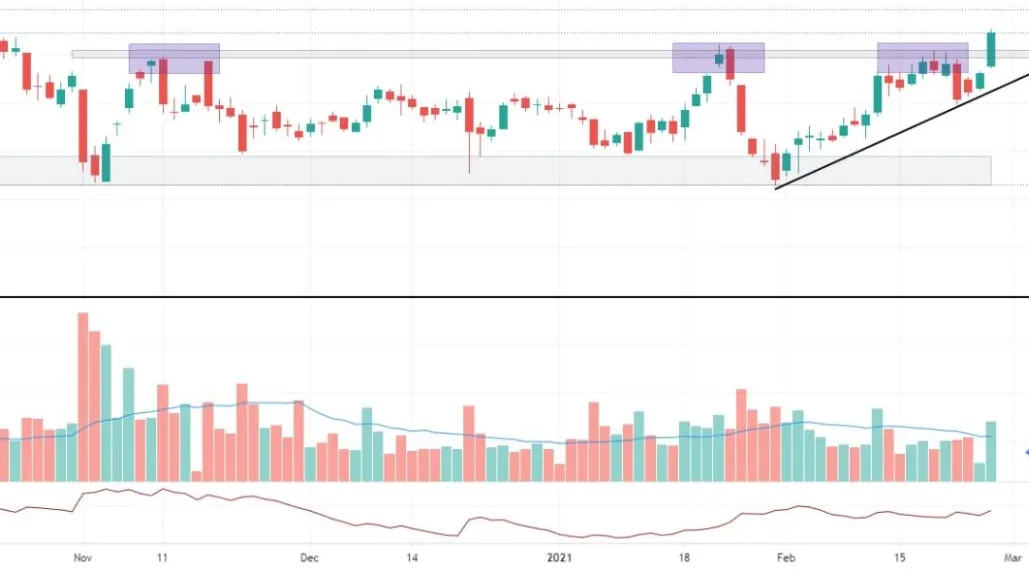Click the last green volume bar
The height and width of the screenshot is (588, 1029).
pos(991,451)
